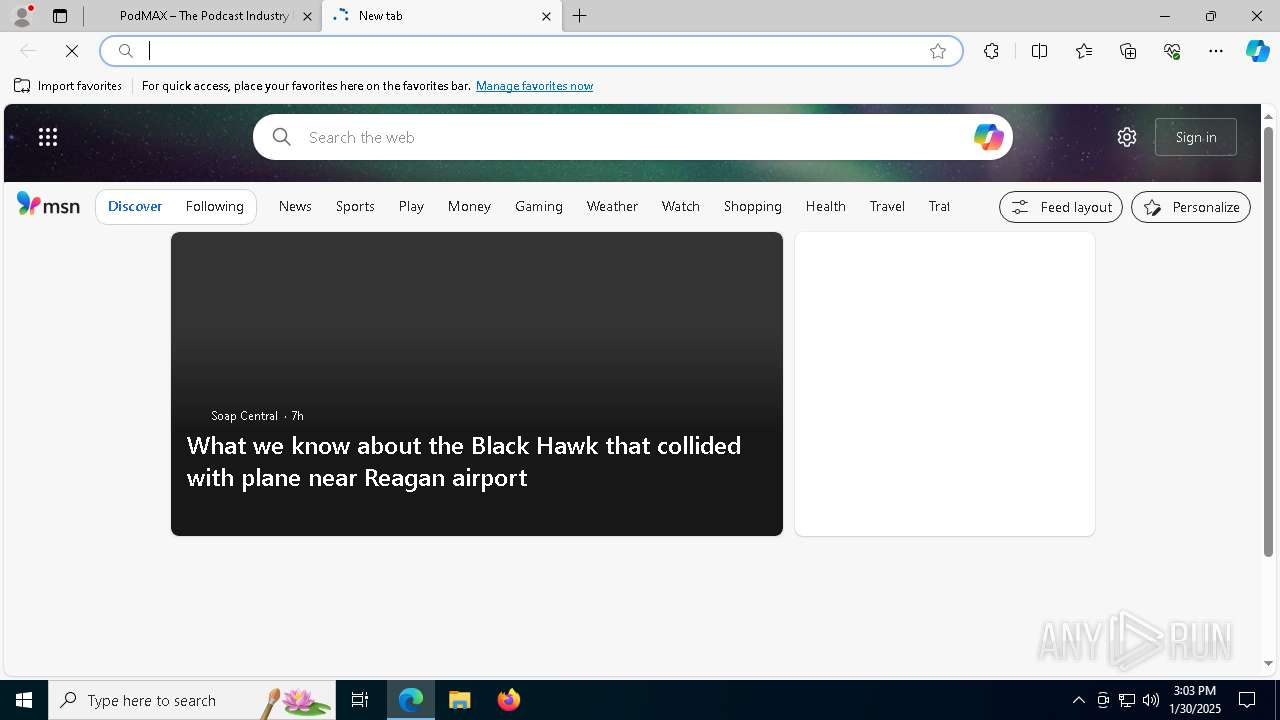Open the network tray icon

[1127, 700]
